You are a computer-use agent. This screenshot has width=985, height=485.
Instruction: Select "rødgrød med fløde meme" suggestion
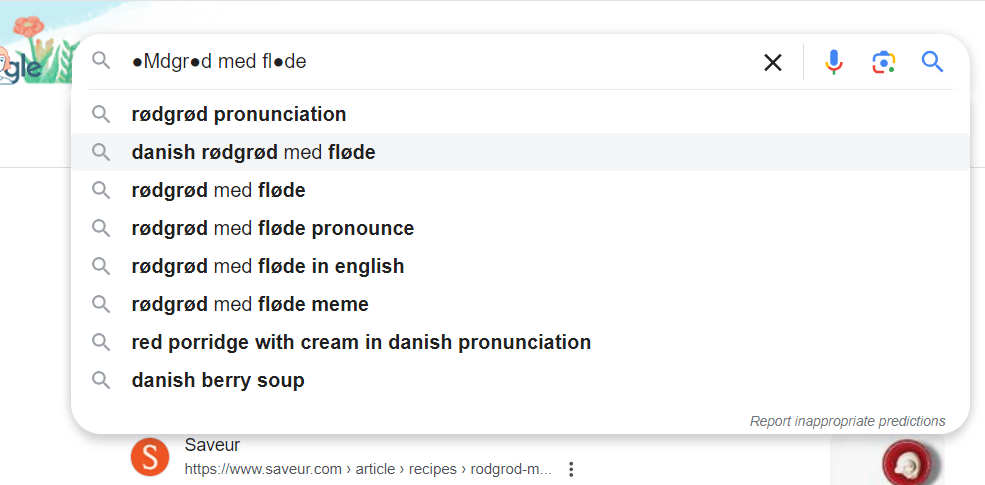pyautogui.click(x=250, y=304)
